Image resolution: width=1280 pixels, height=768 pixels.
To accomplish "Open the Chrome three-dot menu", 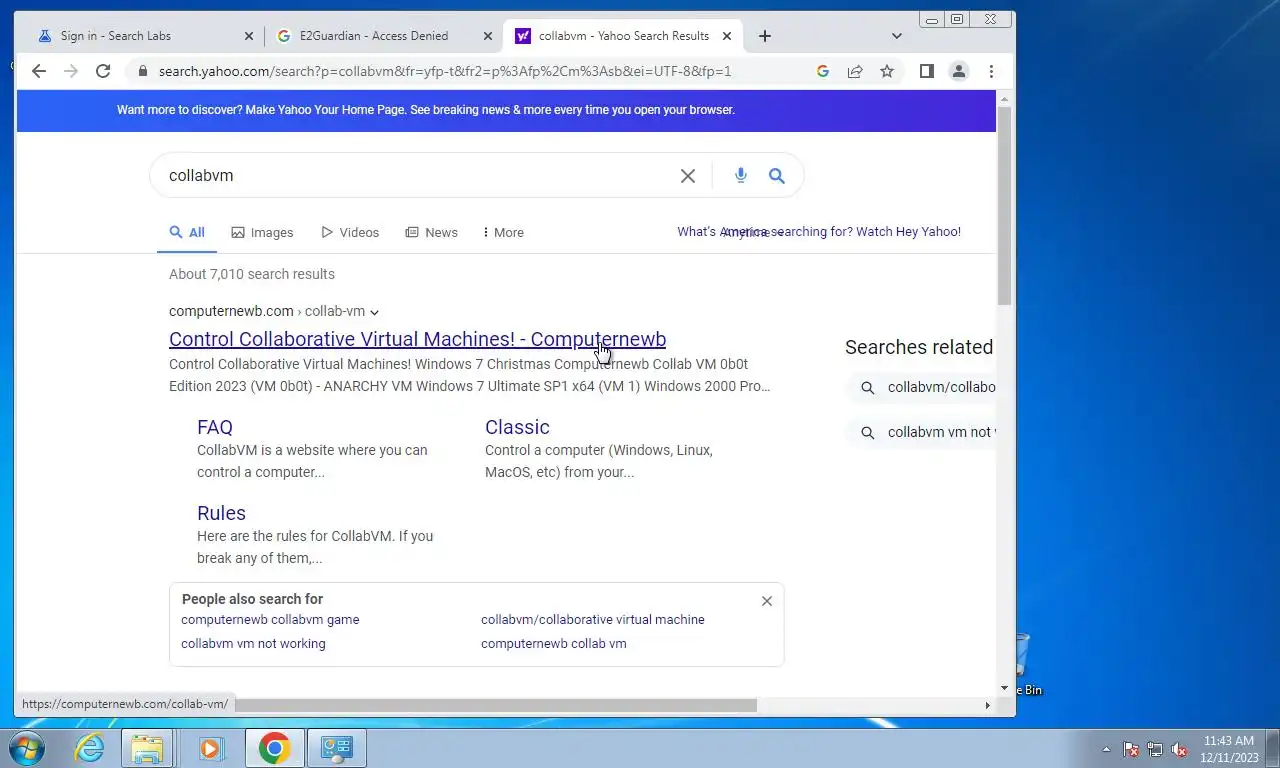I will pos(991,71).
